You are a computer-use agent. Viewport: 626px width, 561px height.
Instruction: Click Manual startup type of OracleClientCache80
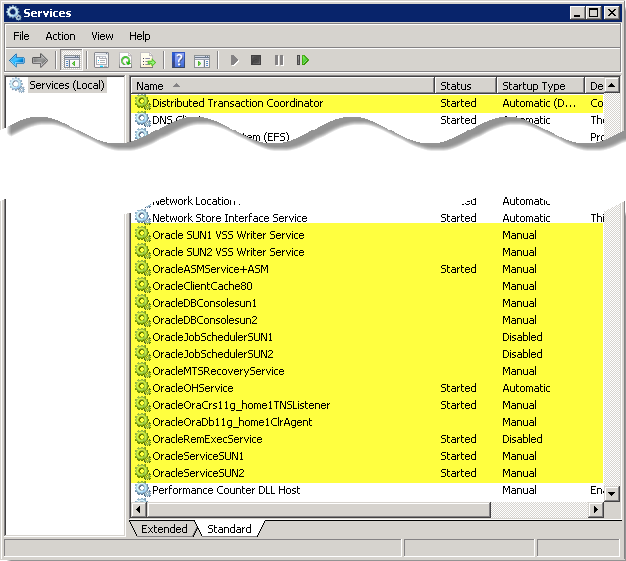click(519, 286)
